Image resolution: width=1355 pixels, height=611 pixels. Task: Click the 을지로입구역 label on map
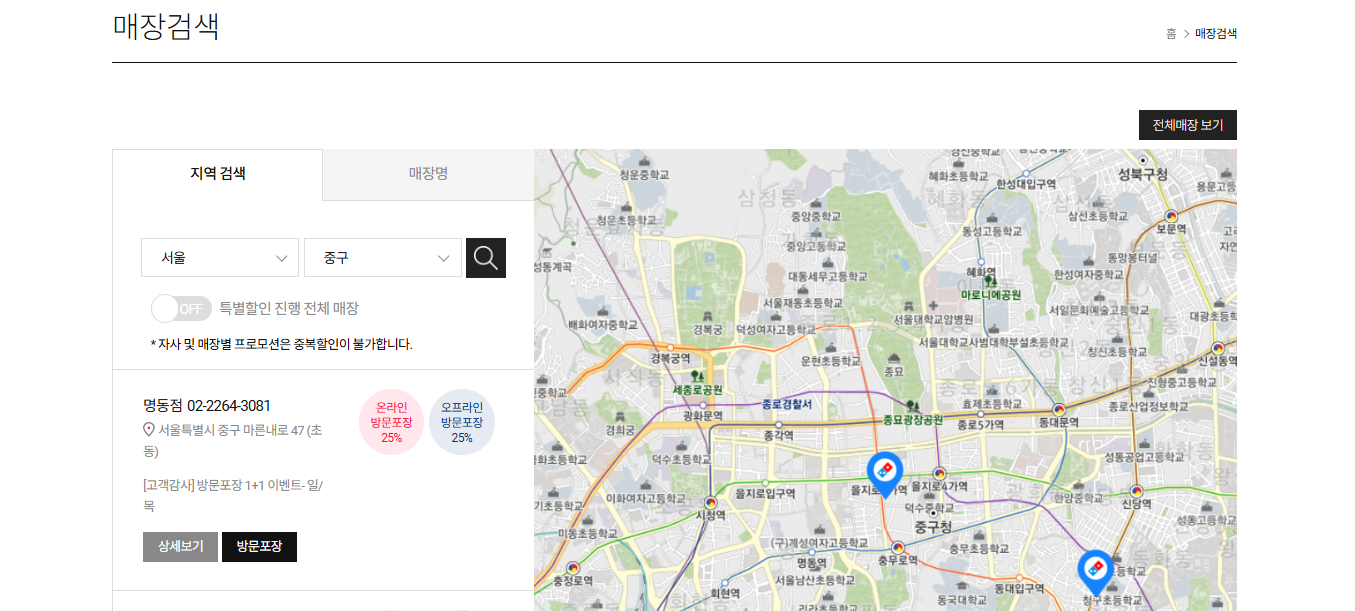(x=765, y=493)
